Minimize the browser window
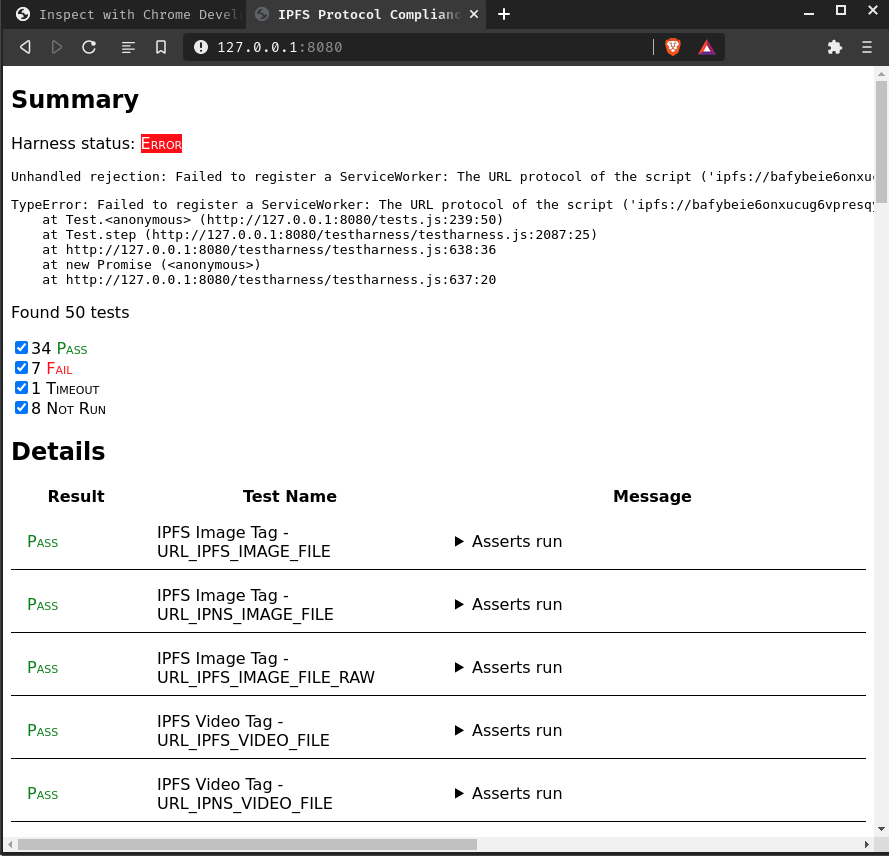The width and height of the screenshot is (889, 856). point(809,12)
